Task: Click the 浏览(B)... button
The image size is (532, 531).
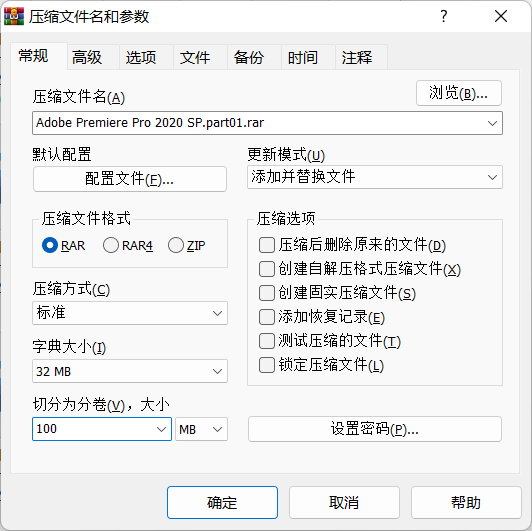Action: click(459, 93)
